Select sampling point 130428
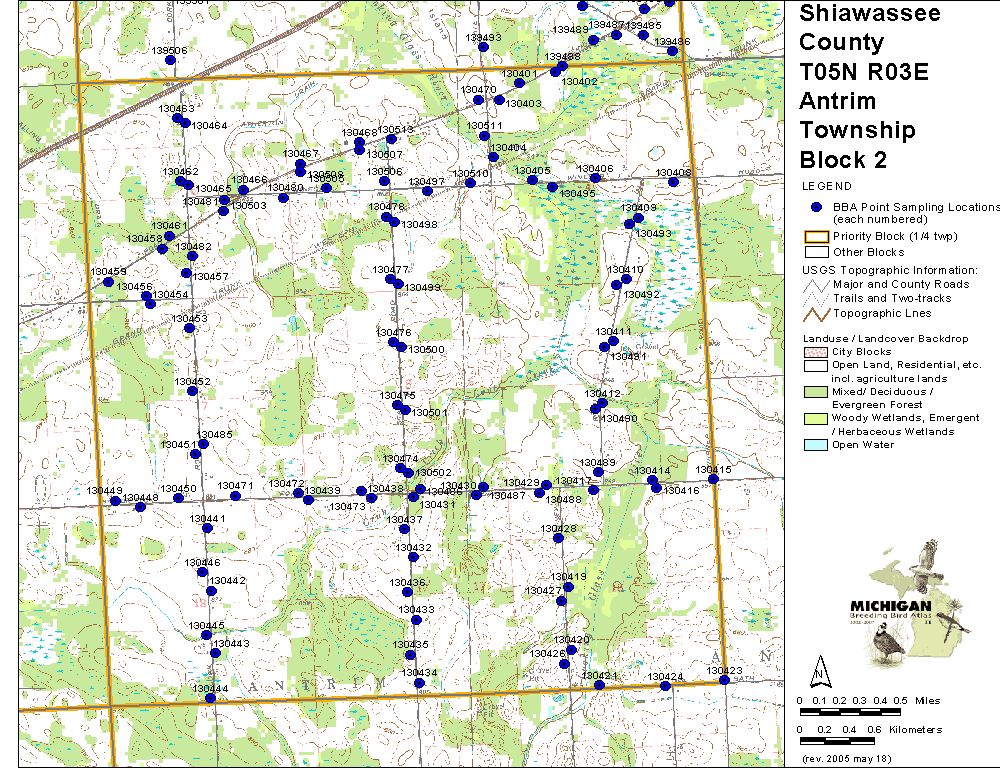The height and width of the screenshot is (768, 1000). pos(560,540)
